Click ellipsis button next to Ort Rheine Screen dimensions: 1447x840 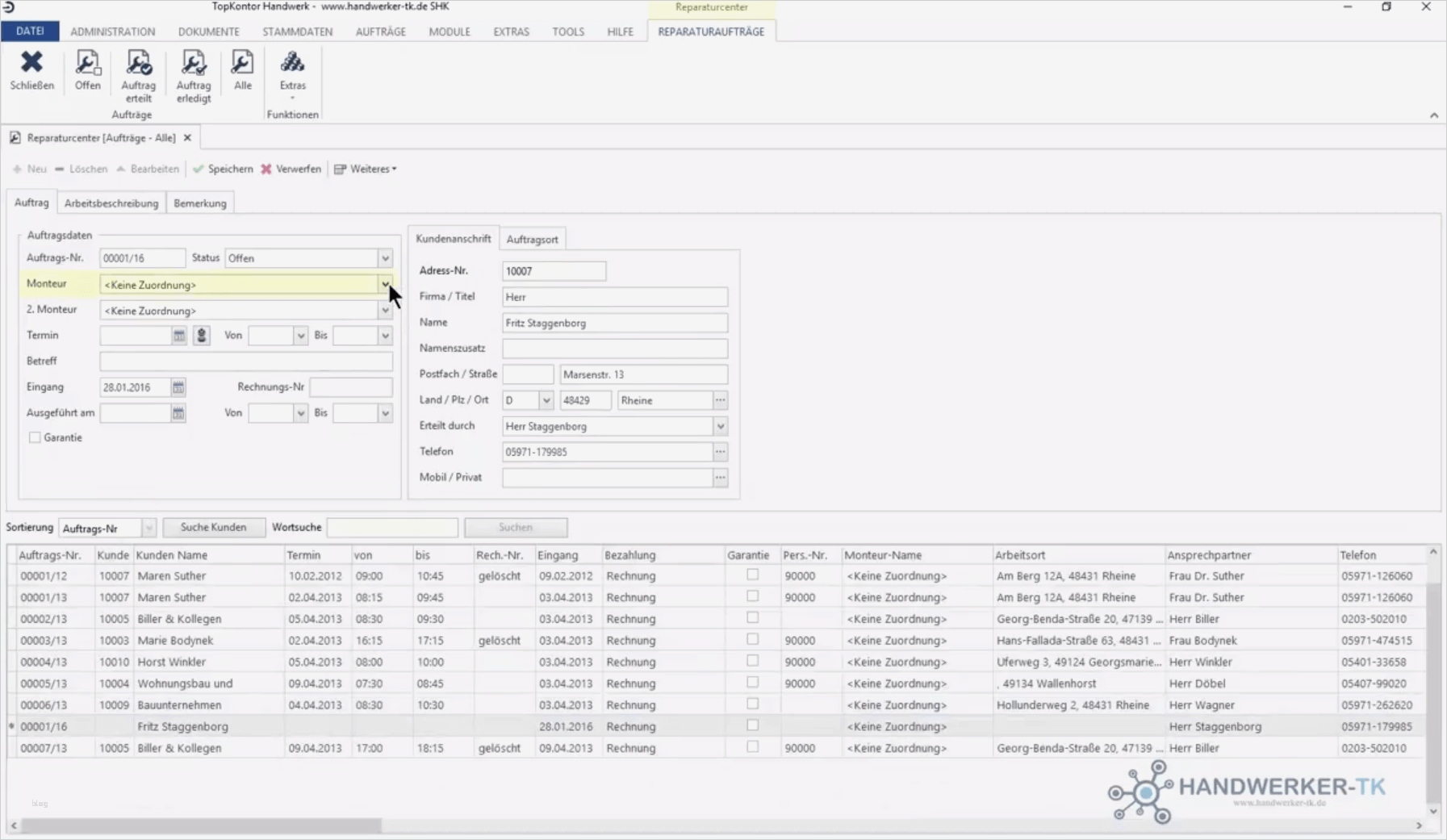click(720, 400)
